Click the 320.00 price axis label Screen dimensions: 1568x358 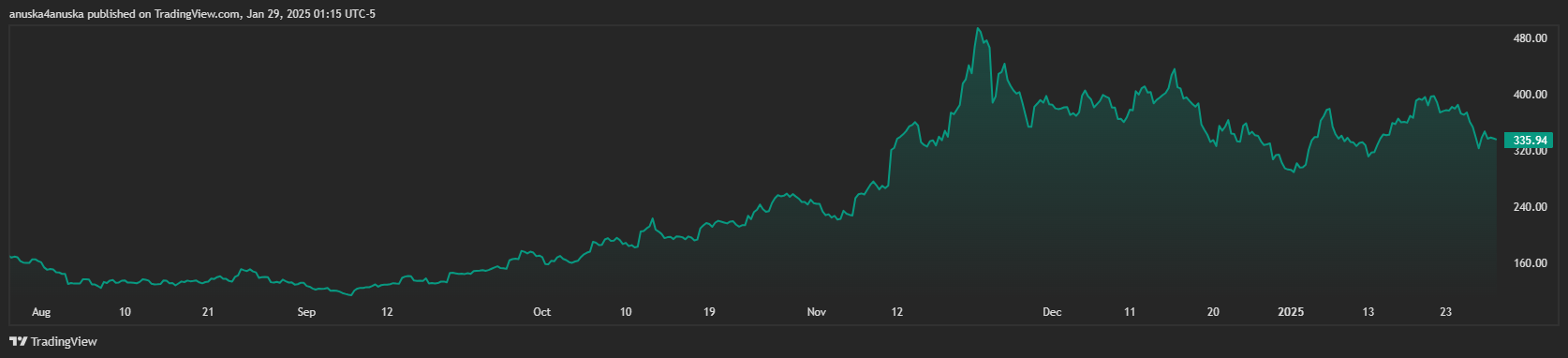tap(1530, 151)
